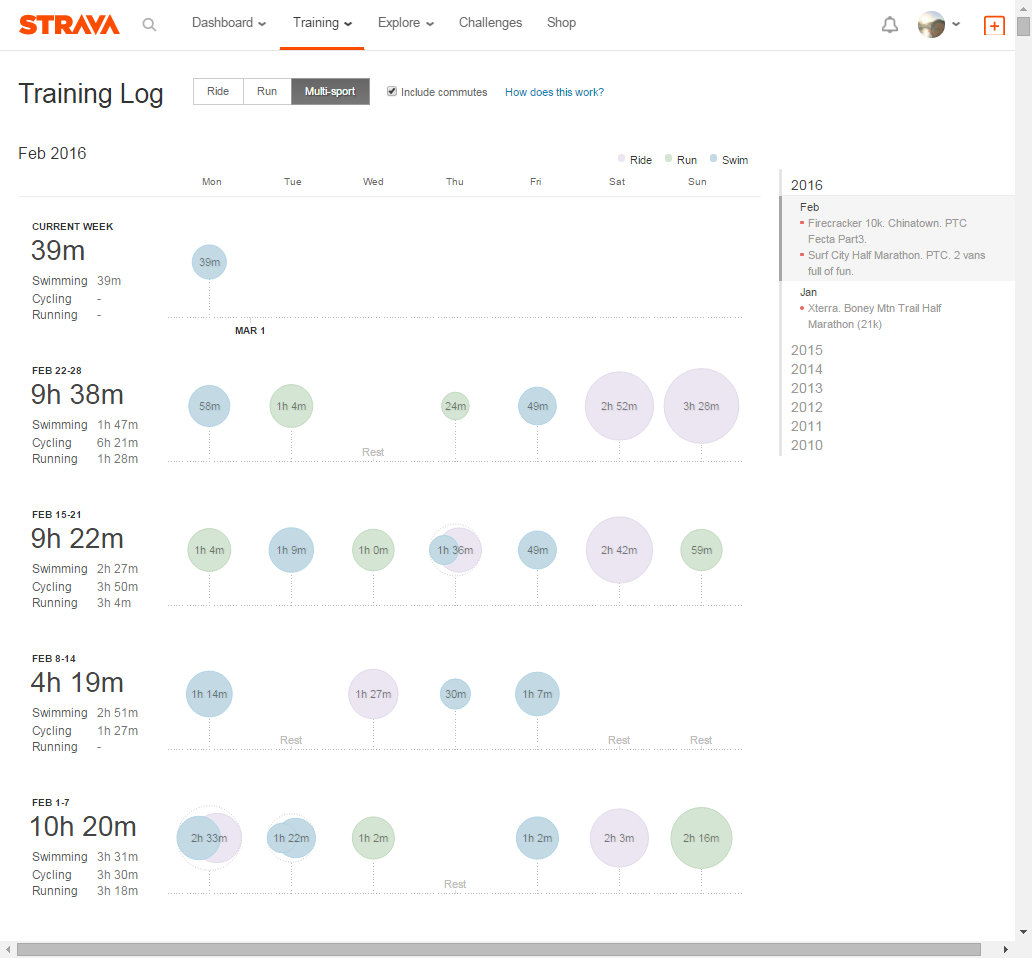Go to the Challenges page
Image resolution: width=1032 pixels, height=958 pixels.
(490, 23)
